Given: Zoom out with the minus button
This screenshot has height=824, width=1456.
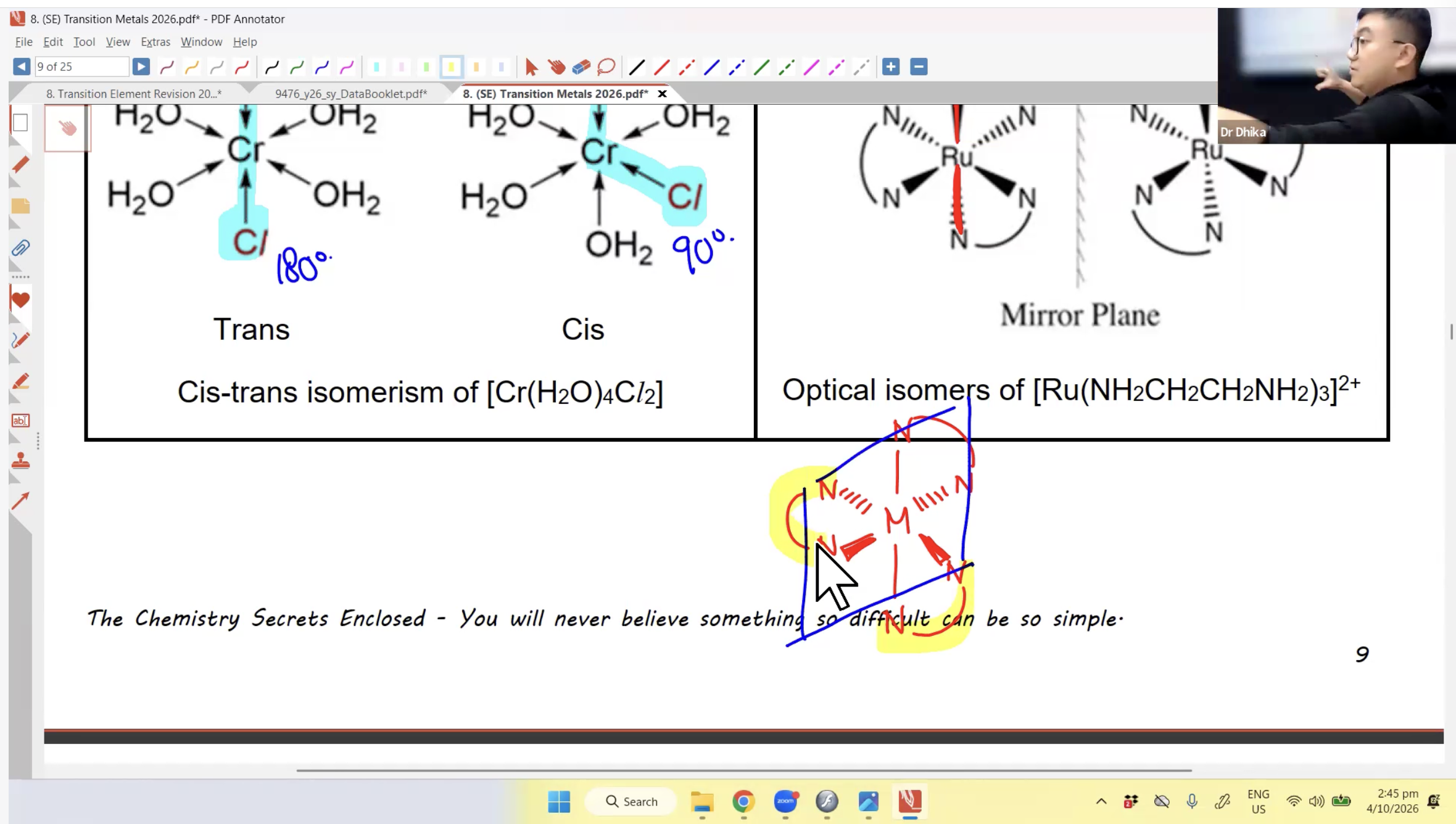Looking at the screenshot, I should 919,67.
